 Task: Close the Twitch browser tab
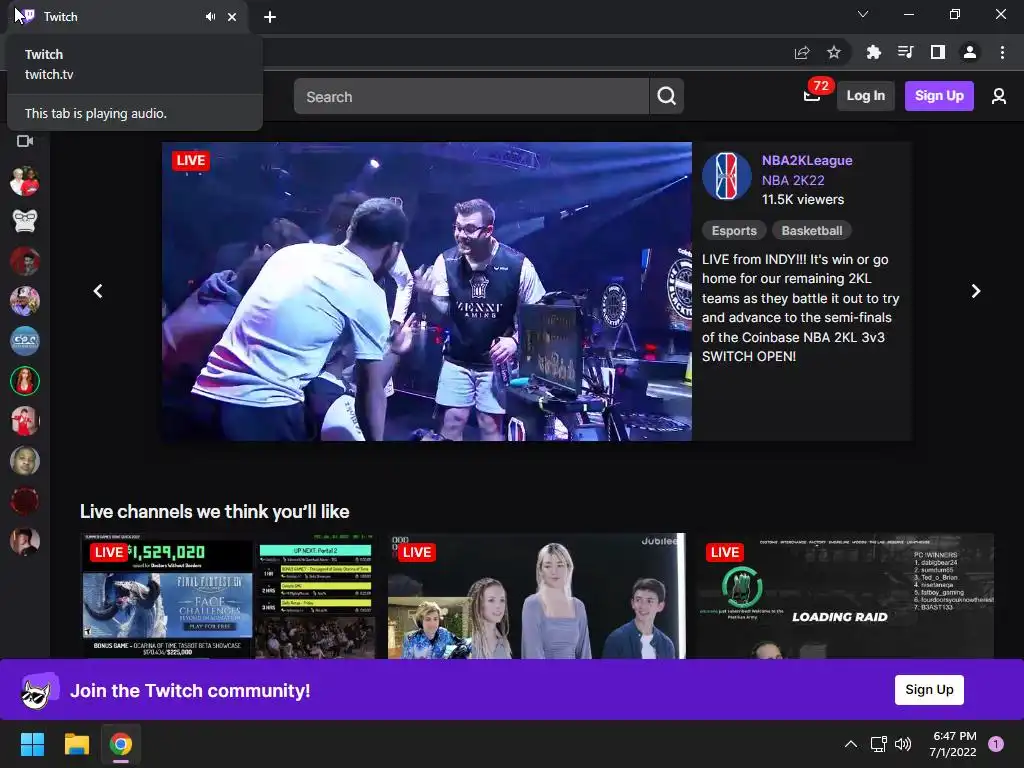click(232, 17)
